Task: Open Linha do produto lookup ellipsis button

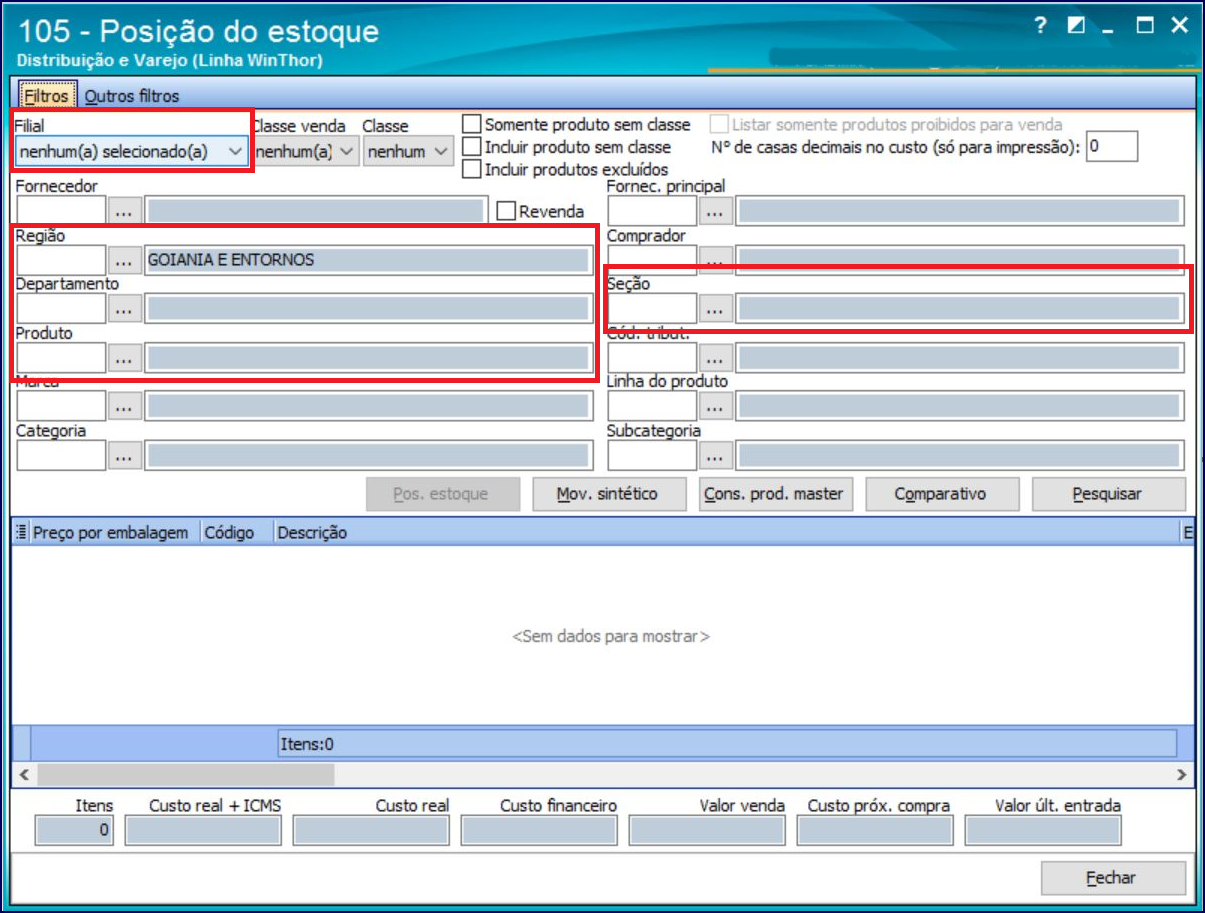Action: click(714, 406)
